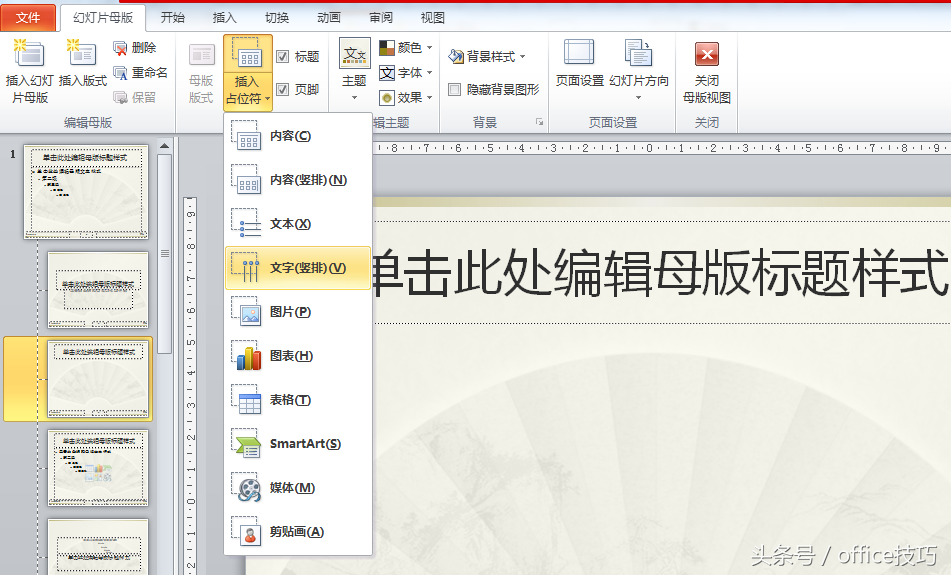Viewport: 951px width, 575px height.
Task: Click the master title text placeholder
Action: click(x=661, y=272)
